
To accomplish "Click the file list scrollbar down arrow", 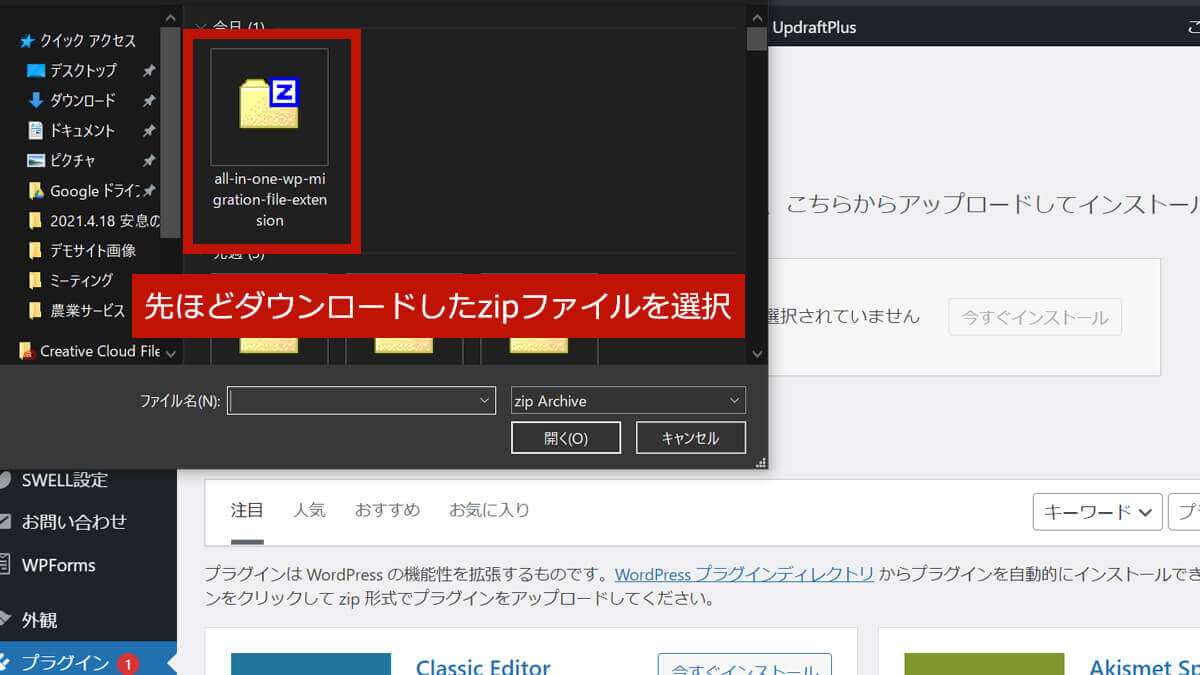I will coord(757,353).
